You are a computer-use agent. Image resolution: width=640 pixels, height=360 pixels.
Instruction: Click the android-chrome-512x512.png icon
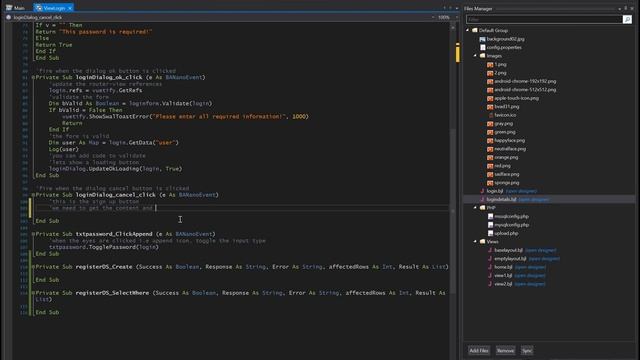point(490,90)
